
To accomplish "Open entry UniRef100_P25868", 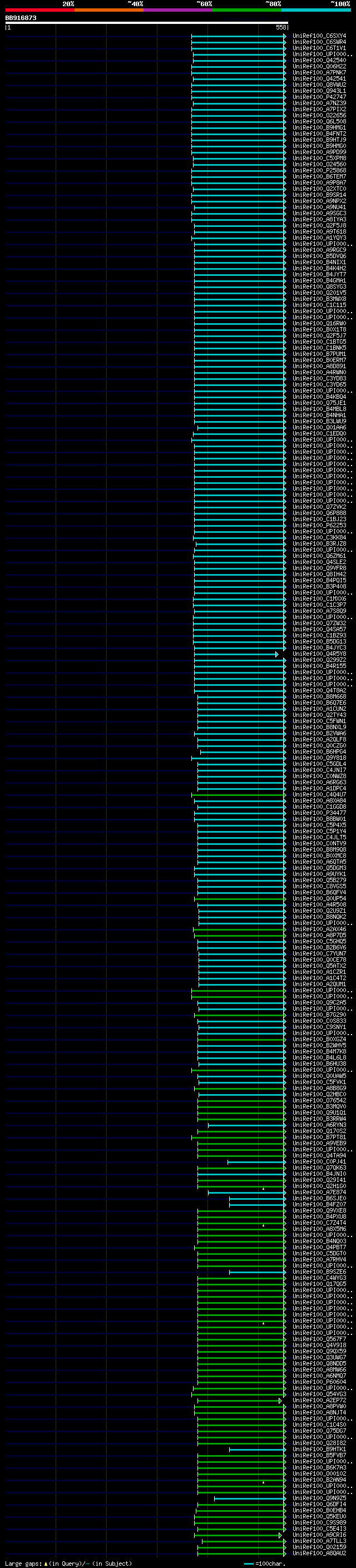I will (319, 170).
